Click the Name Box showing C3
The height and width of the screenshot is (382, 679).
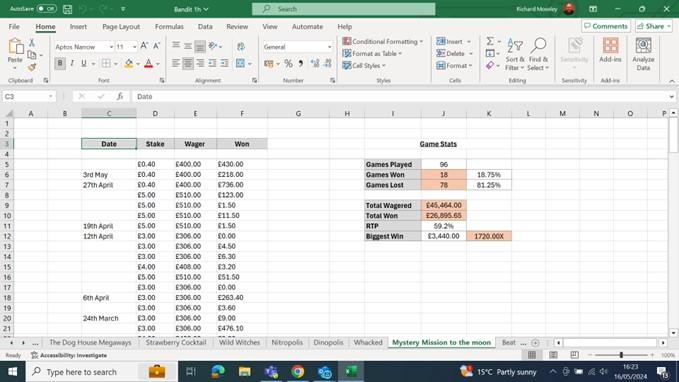tap(28, 96)
